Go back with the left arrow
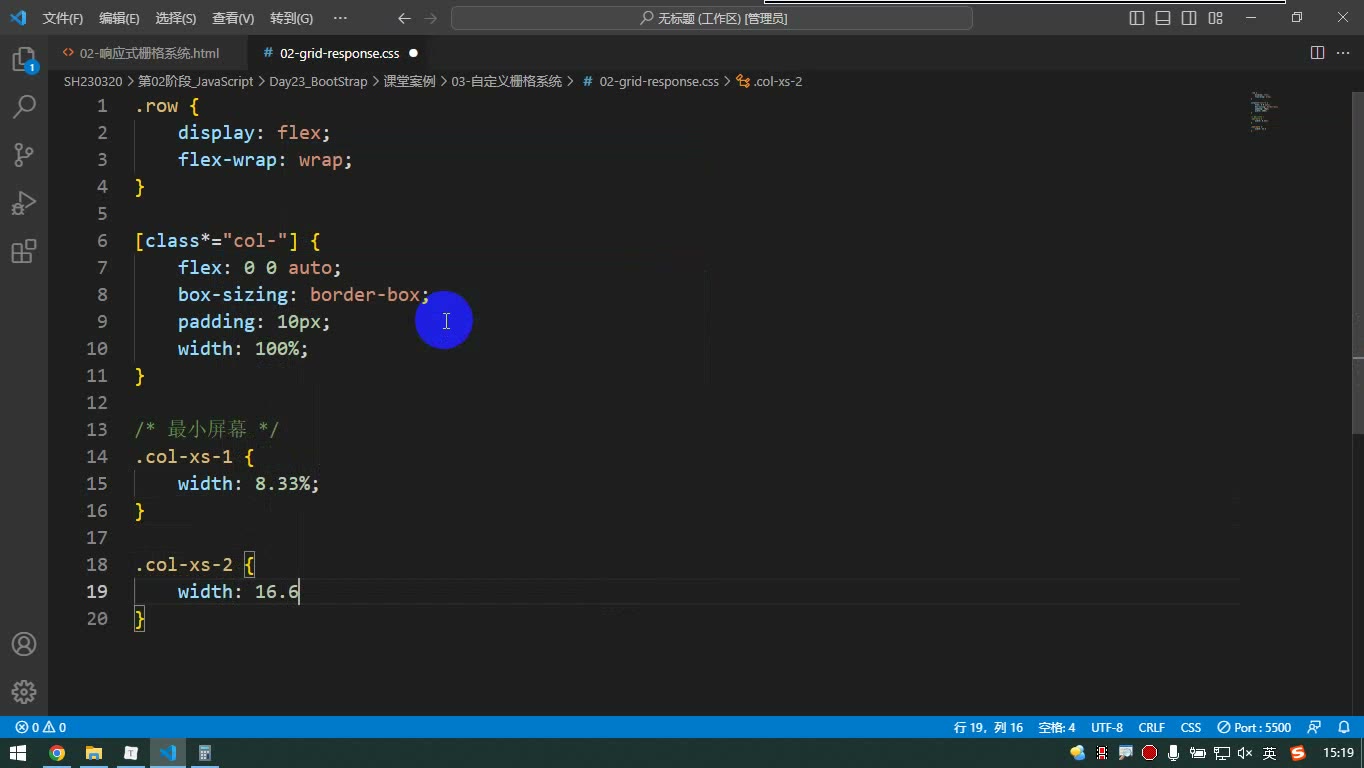The image size is (1364, 768). (404, 18)
